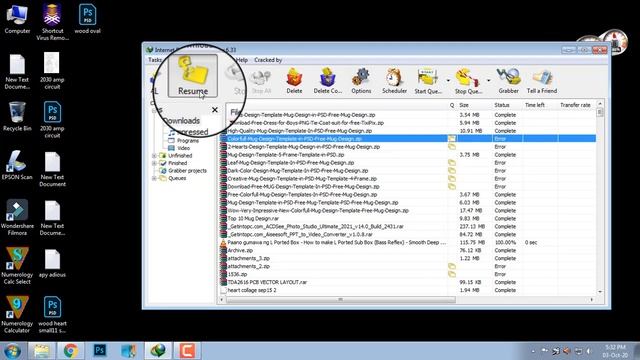The image size is (640, 360).
Task: Open the 'wood heart small11' PSD icon
Action: pos(52,314)
